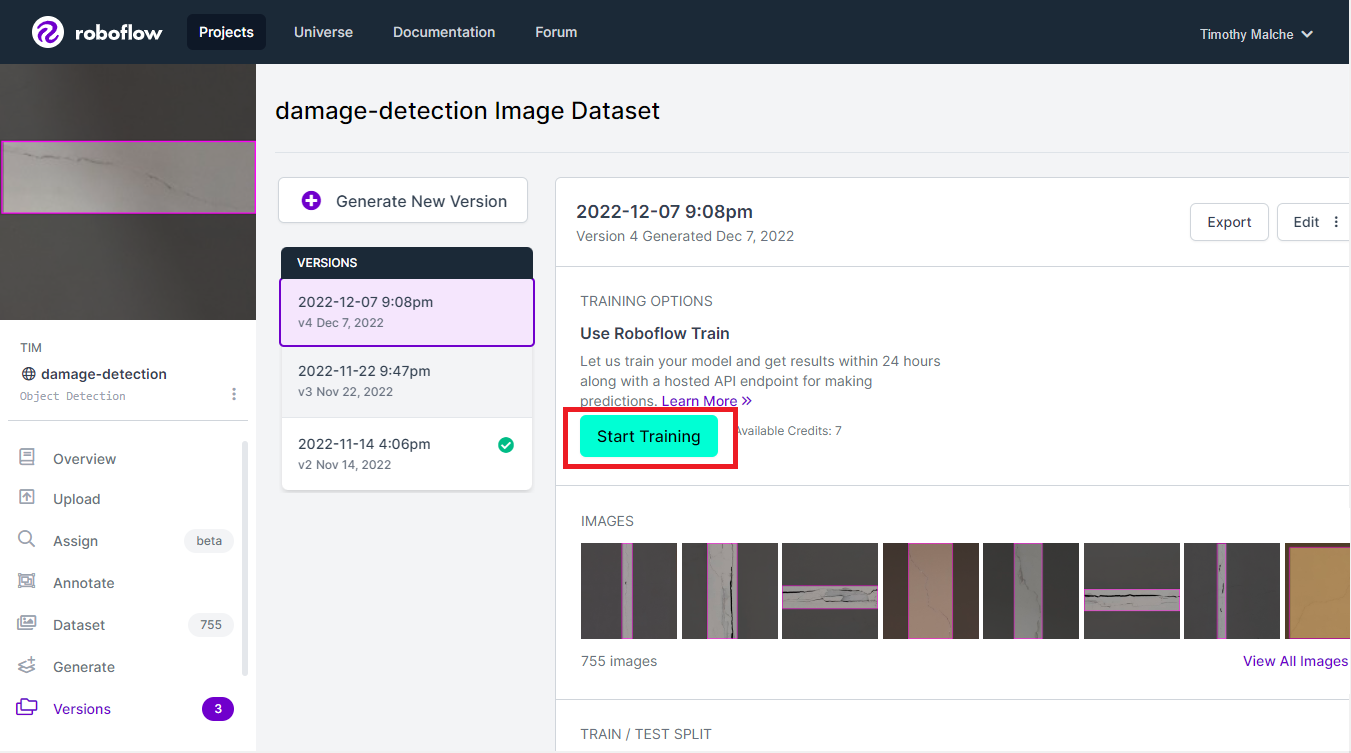Go to Universe in top navigation
The width and height of the screenshot is (1351, 753).
point(323,32)
